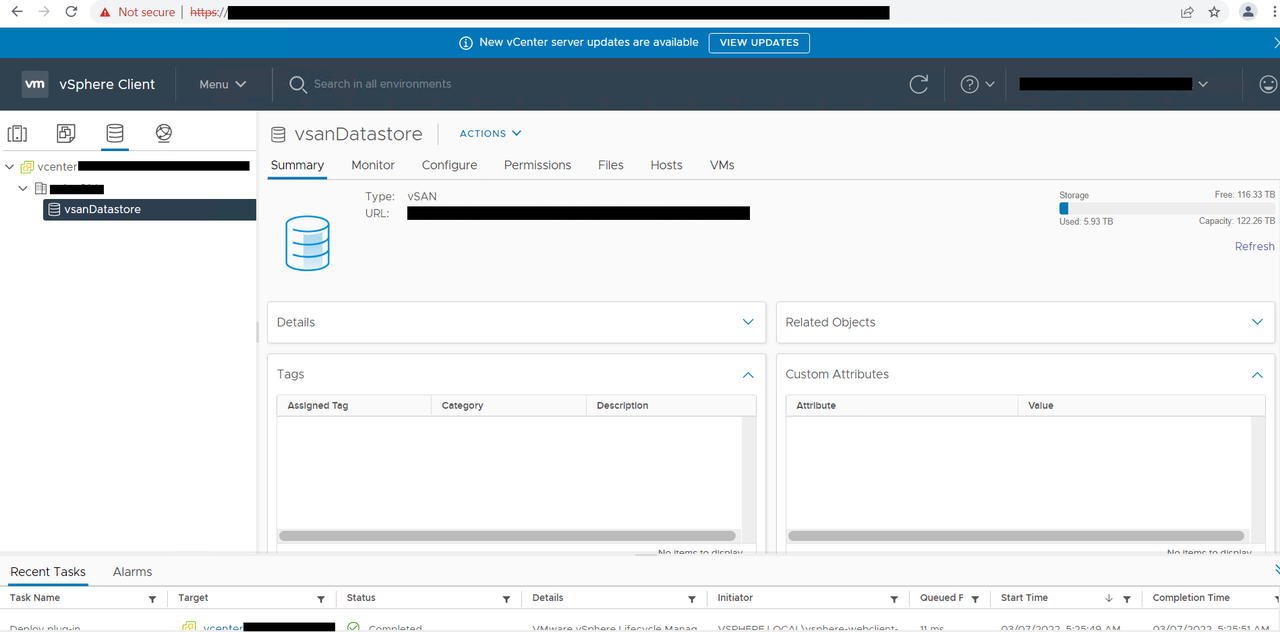Open the VMs and Templates inventory icon
The width and height of the screenshot is (1280, 632).
66,134
